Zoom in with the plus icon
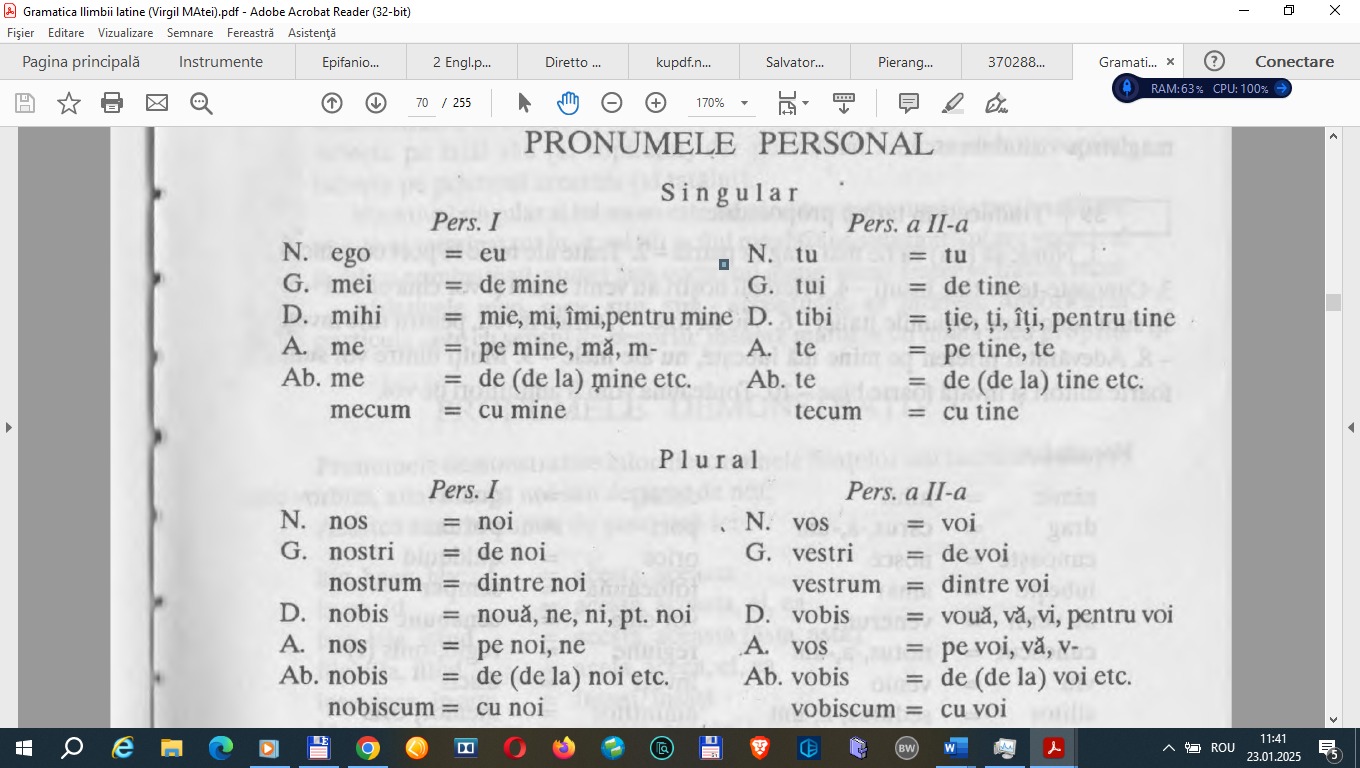This screenshot has width=1360, height=768. [x=656, y=103]
